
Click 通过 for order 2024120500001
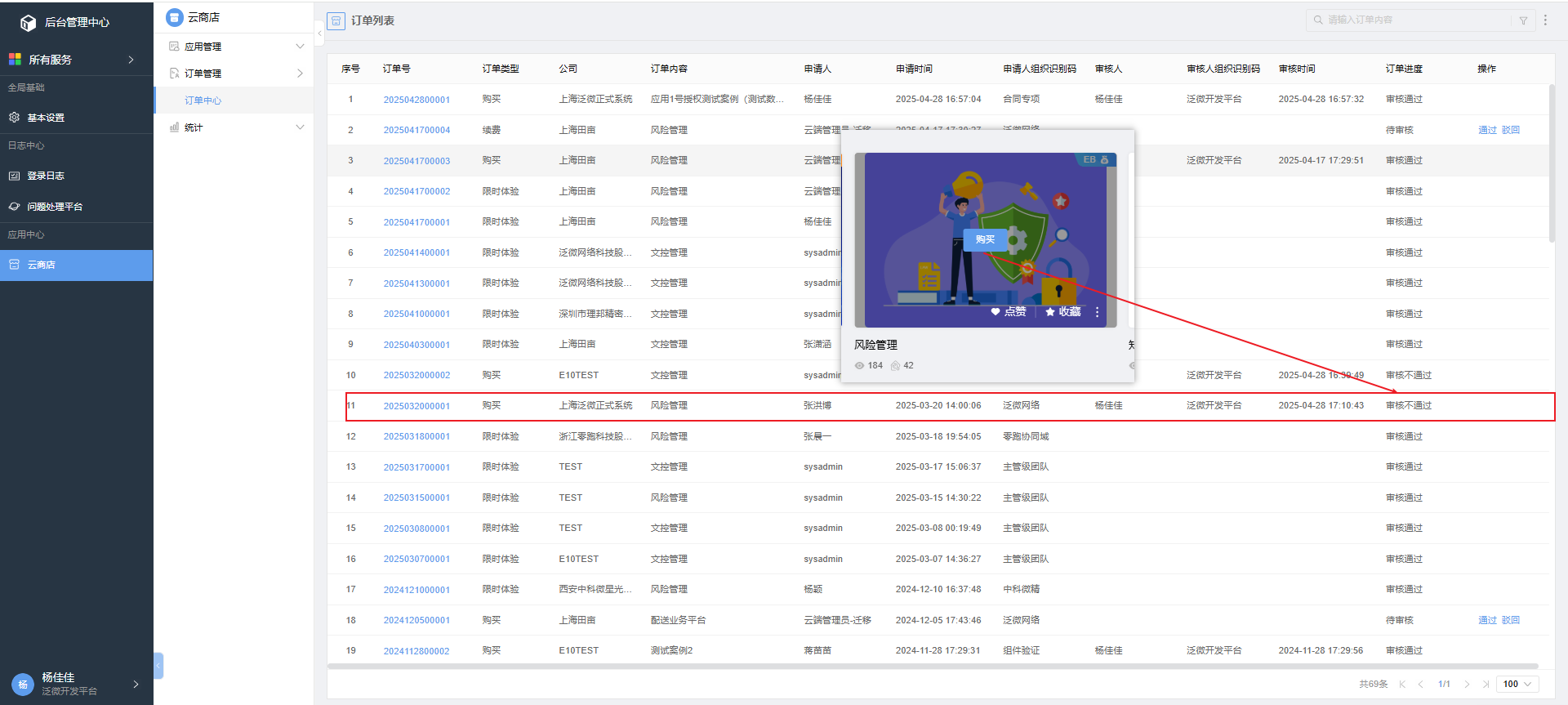(x=1487, y=620)
